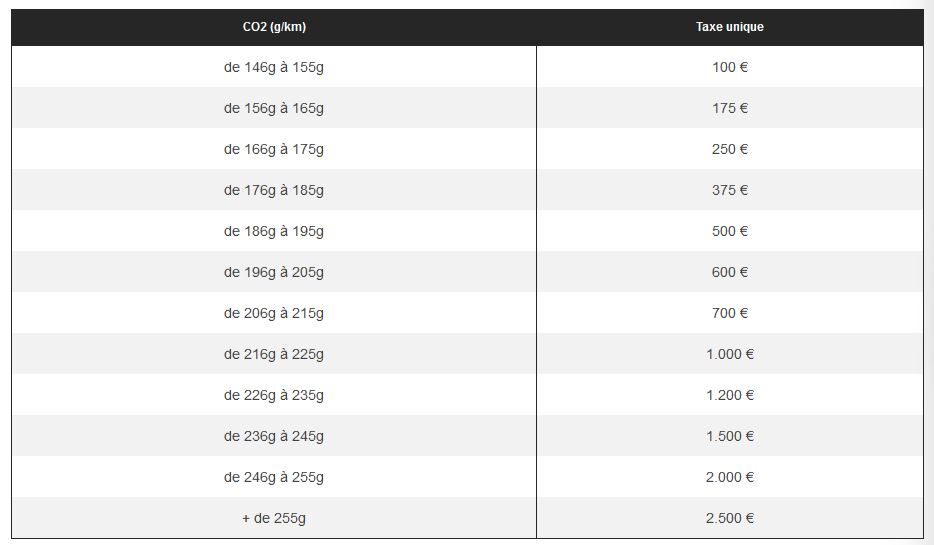Select the 'de 176g à 185g' cell
This screenshot has width=934, height=545.
click(x=274, y=190)
